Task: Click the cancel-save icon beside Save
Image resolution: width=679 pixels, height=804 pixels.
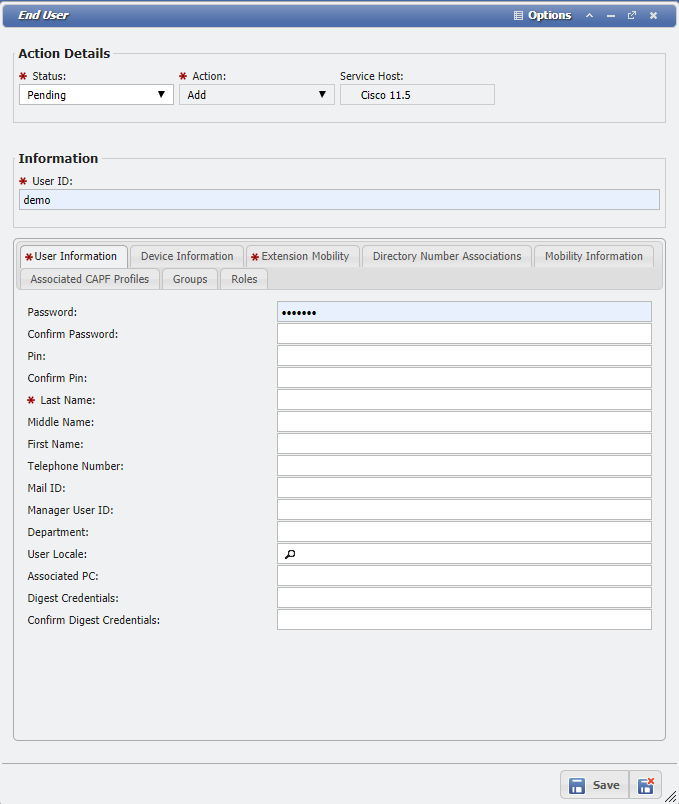Action: pos(646,785)
